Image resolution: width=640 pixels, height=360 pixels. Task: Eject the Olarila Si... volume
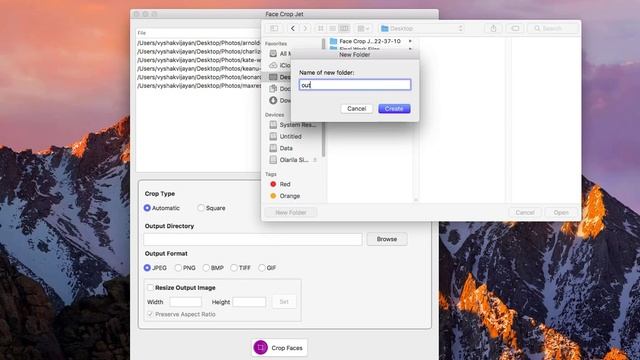coord(315,160)
